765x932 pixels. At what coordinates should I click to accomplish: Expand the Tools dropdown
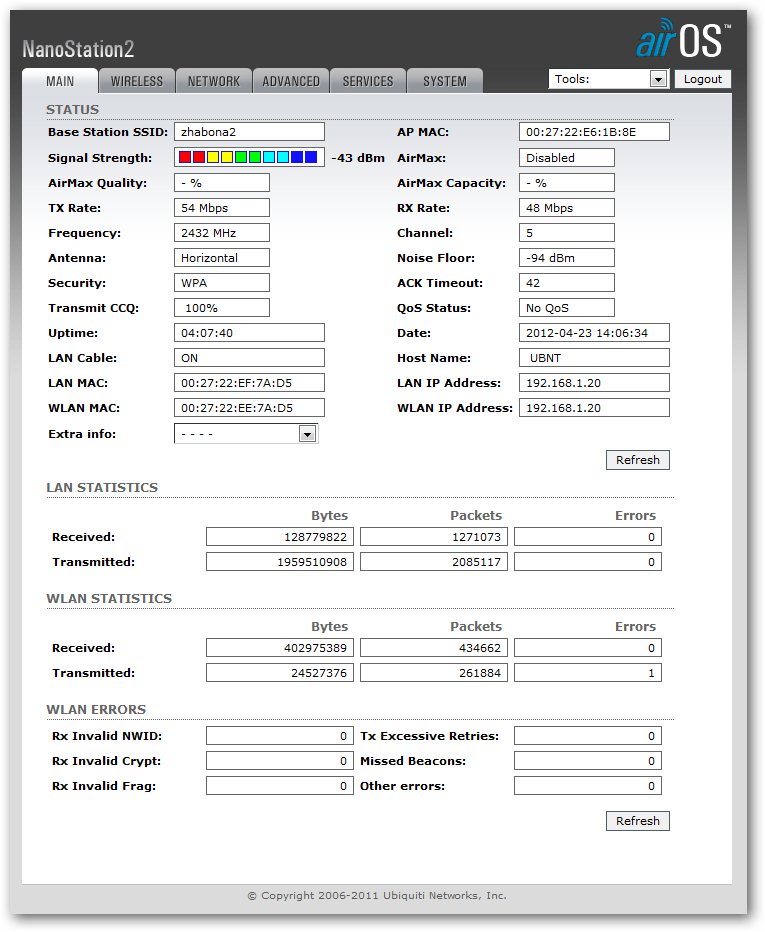[608, 79]
